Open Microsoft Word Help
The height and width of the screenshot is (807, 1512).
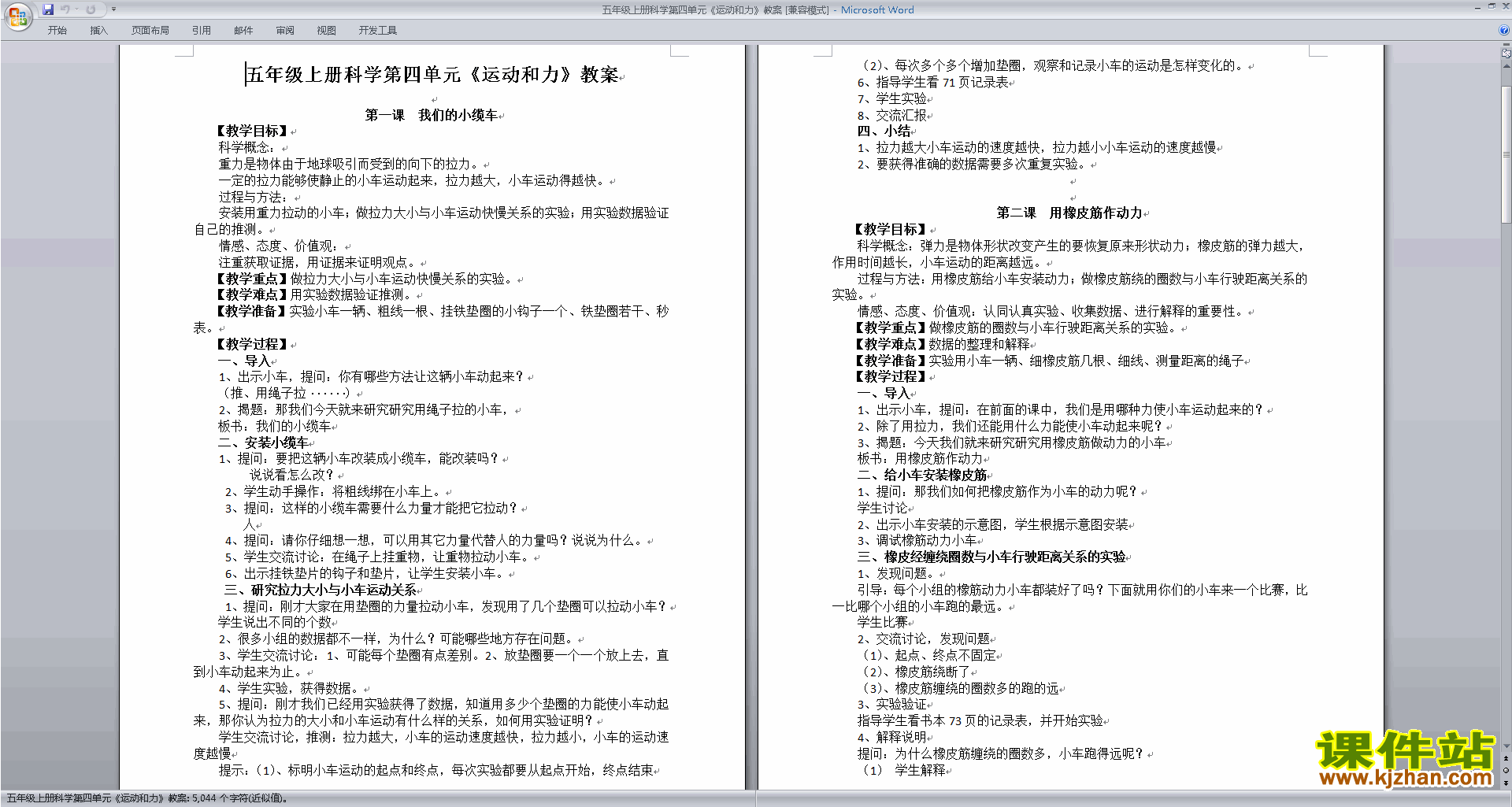[1504, 31]
